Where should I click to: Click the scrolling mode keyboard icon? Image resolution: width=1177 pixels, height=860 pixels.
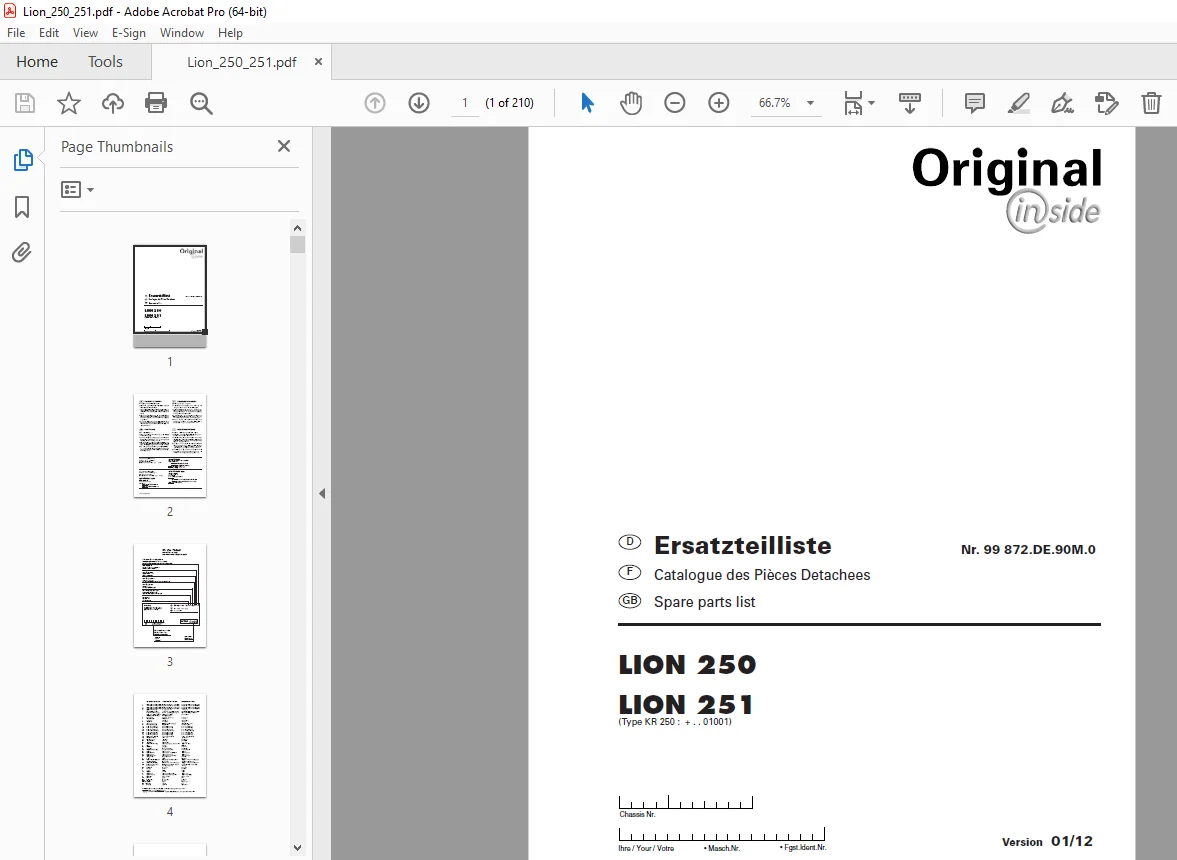[910, 103]
